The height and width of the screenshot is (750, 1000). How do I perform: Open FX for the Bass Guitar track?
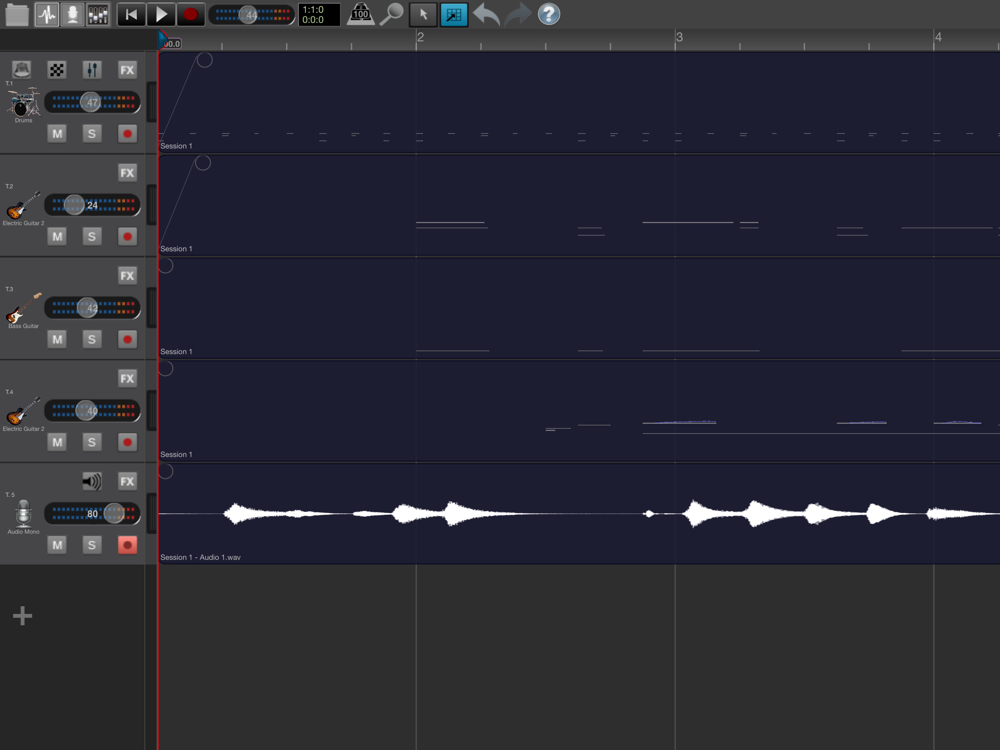(127, 276)
